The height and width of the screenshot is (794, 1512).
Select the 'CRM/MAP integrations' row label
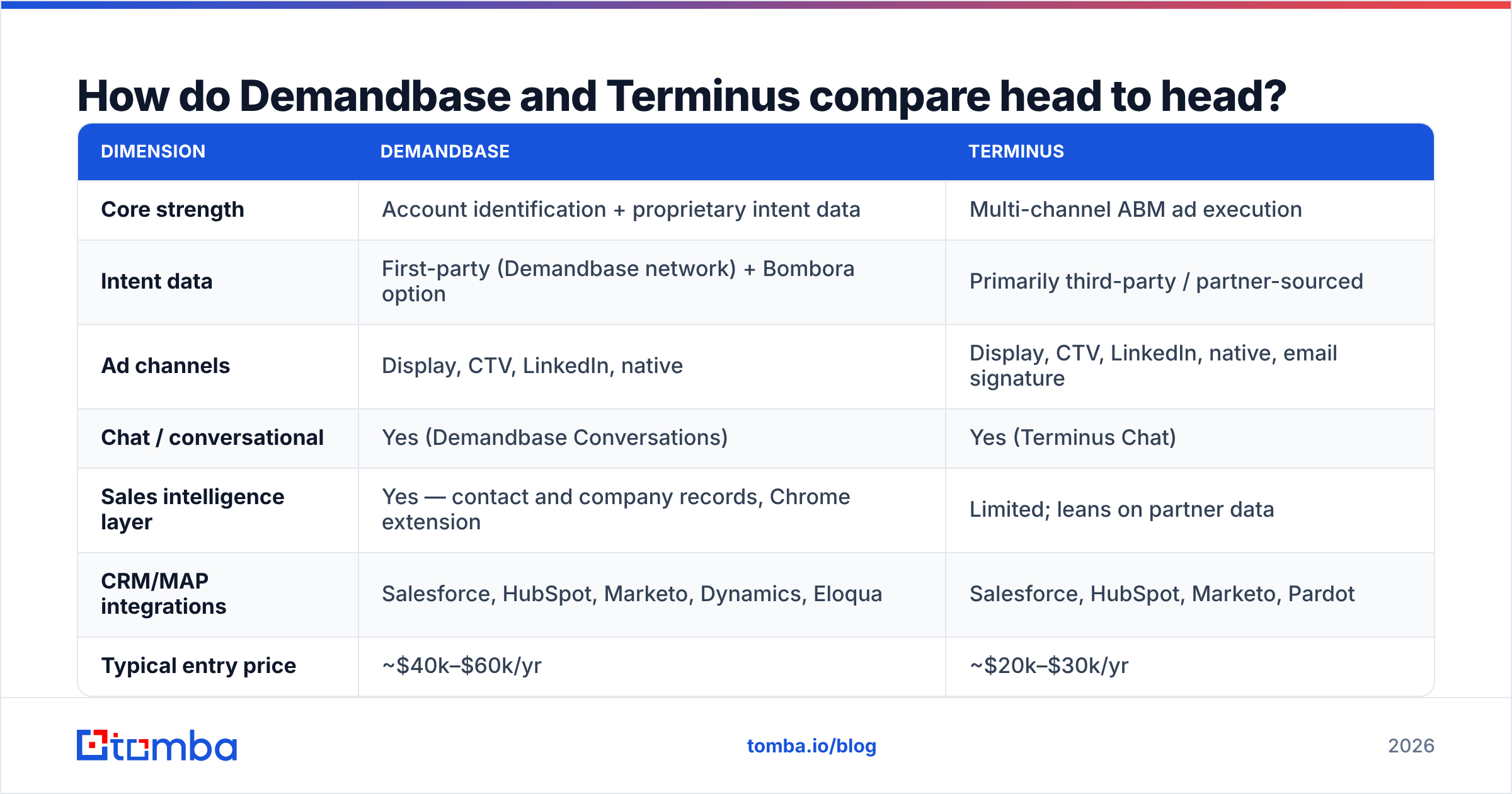pos(164,594)
